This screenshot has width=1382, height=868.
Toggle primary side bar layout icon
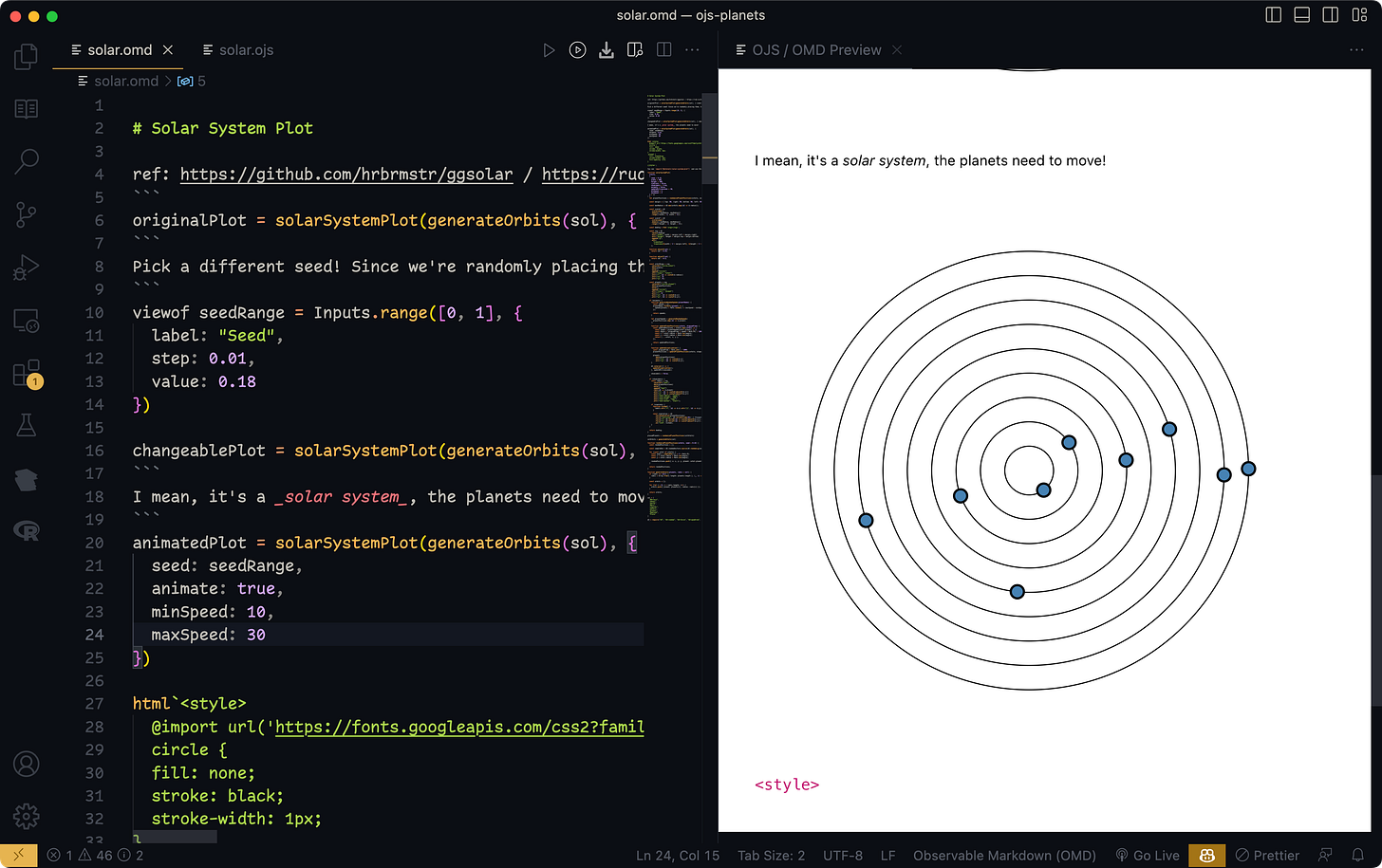point(1274,15)
